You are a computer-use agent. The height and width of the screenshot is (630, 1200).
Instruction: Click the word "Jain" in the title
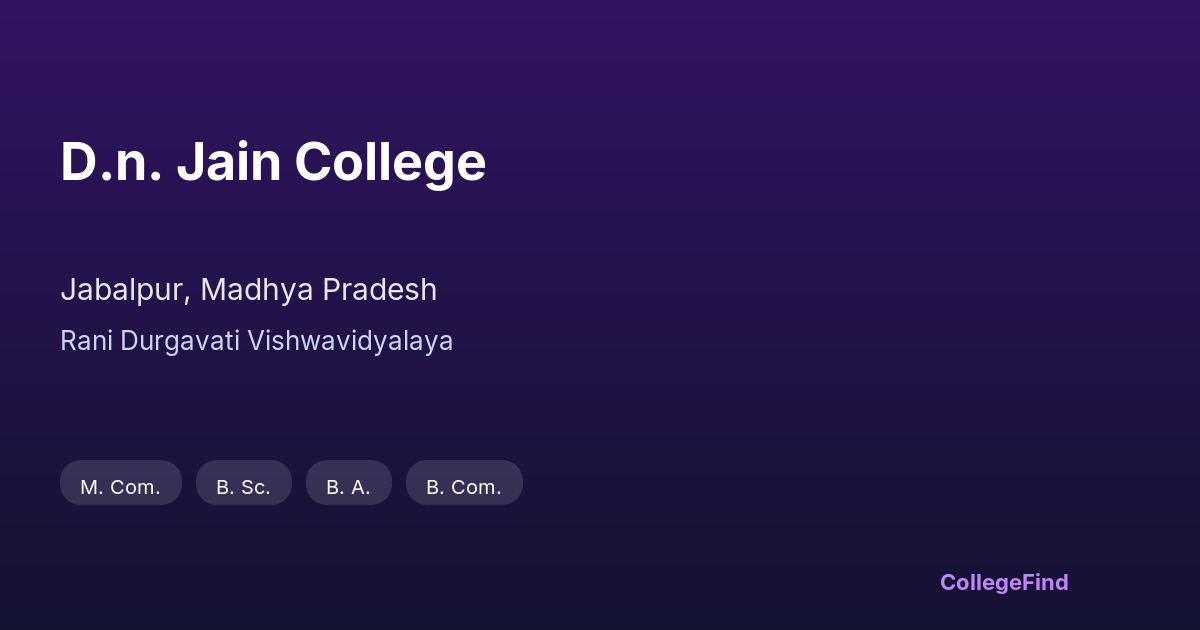tap(229, 162)
